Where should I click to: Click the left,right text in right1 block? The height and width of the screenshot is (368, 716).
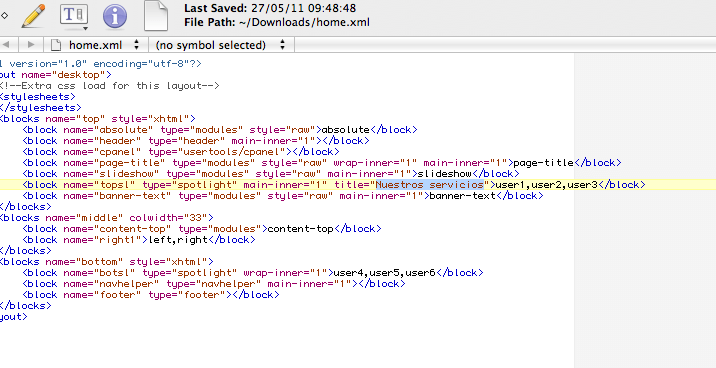(x=179, y=240)
